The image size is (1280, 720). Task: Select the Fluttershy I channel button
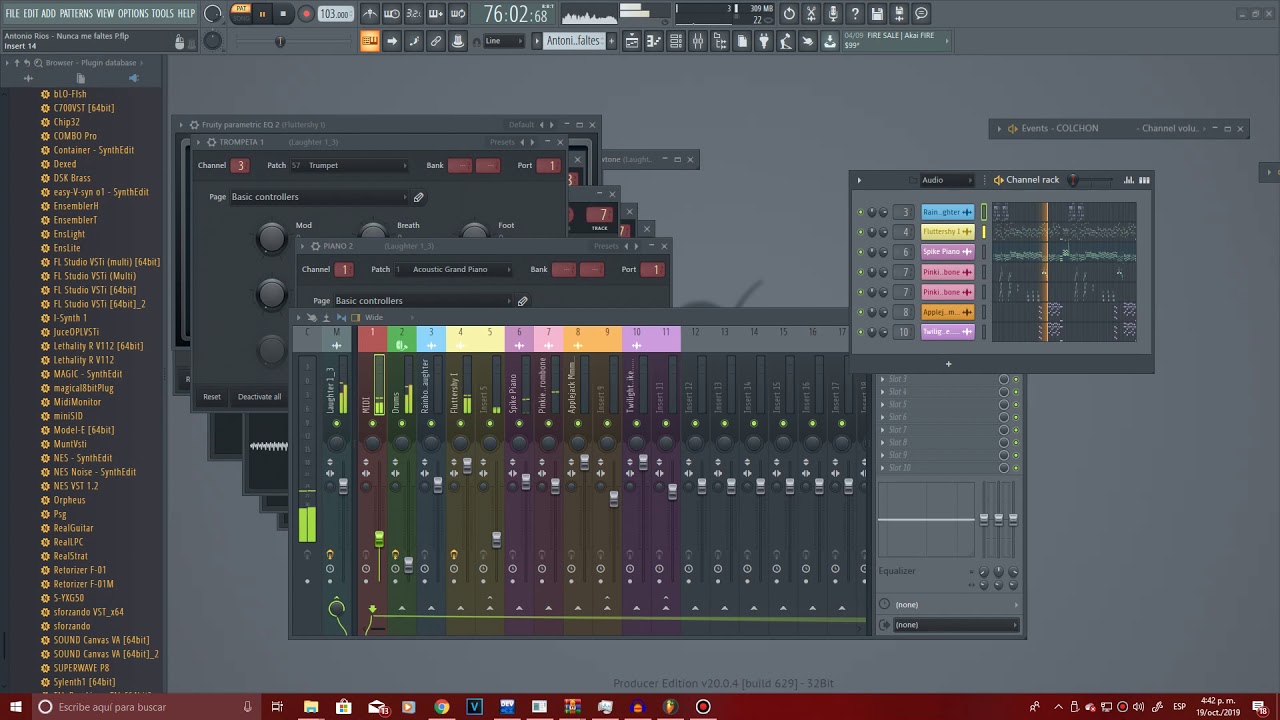coord(947,232)
